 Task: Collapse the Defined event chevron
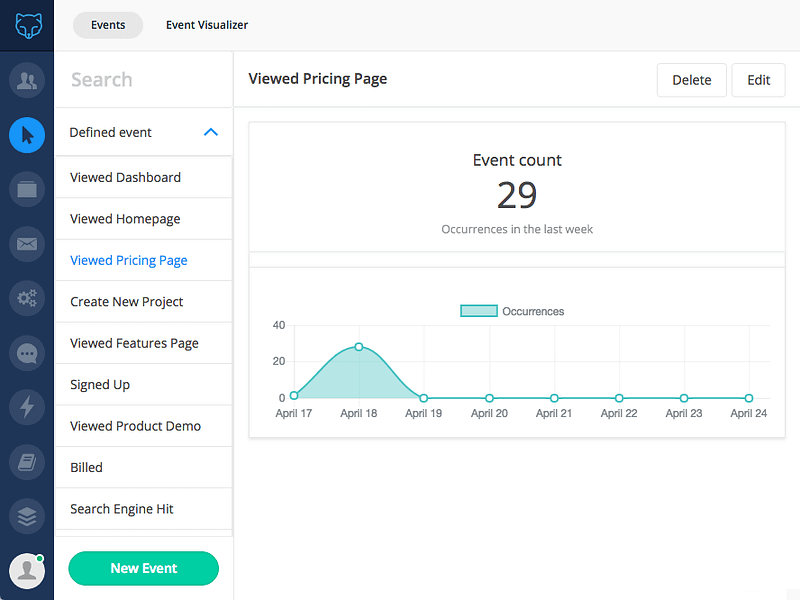[x=211, y=132]
